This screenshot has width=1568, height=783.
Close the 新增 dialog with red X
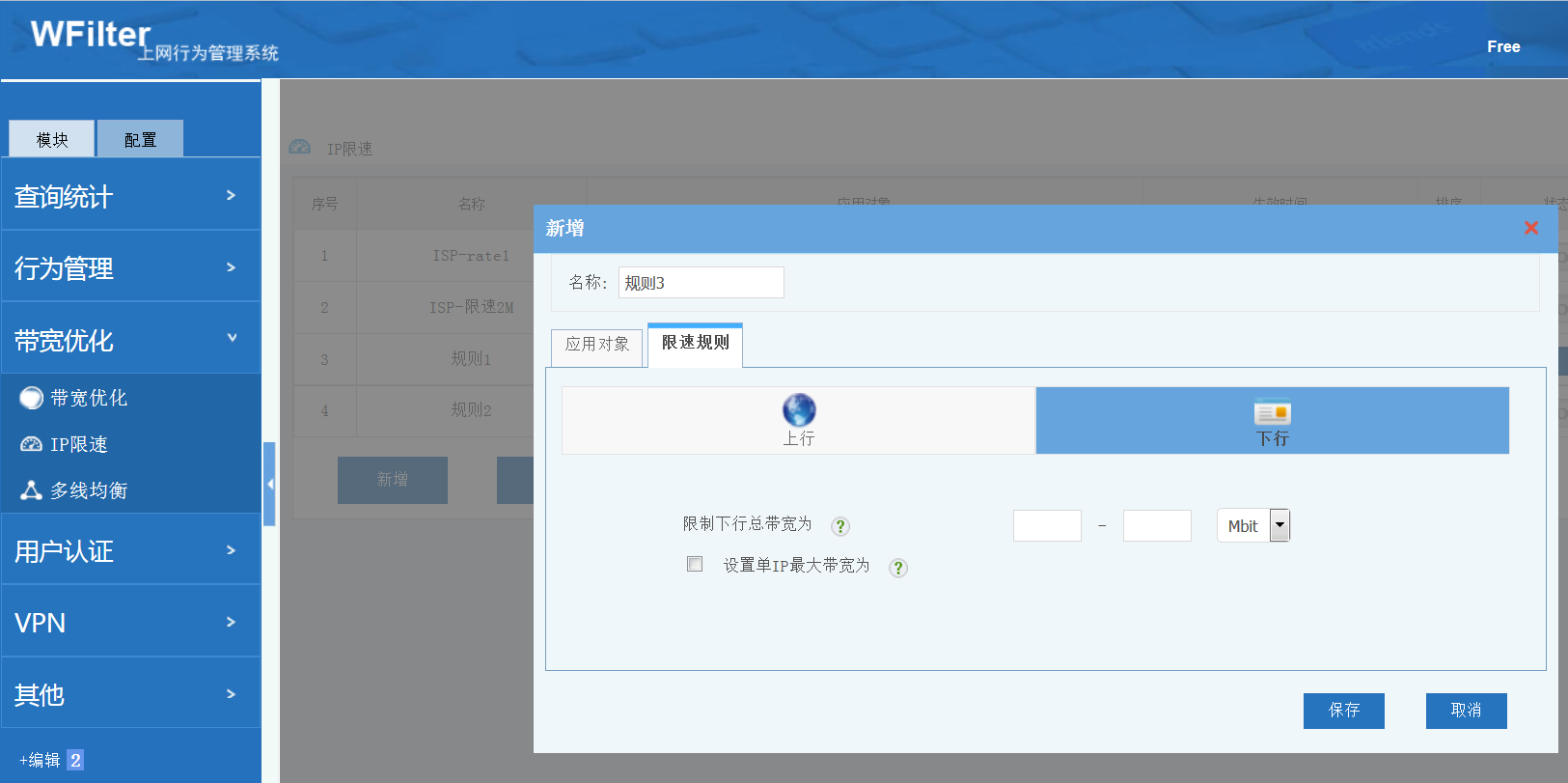point(1530,228)
